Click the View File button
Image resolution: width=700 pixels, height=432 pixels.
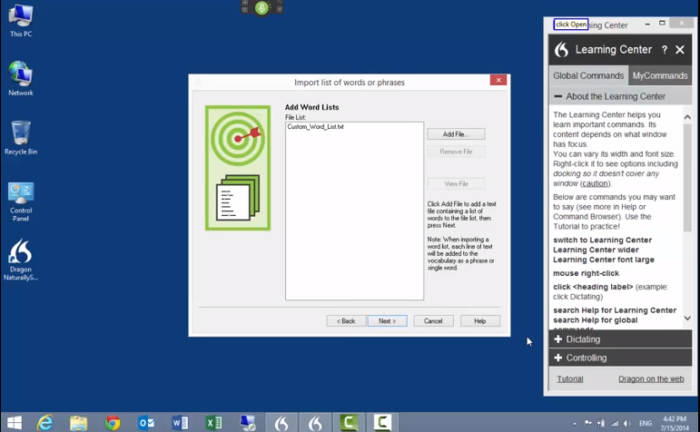coord(456,184)
